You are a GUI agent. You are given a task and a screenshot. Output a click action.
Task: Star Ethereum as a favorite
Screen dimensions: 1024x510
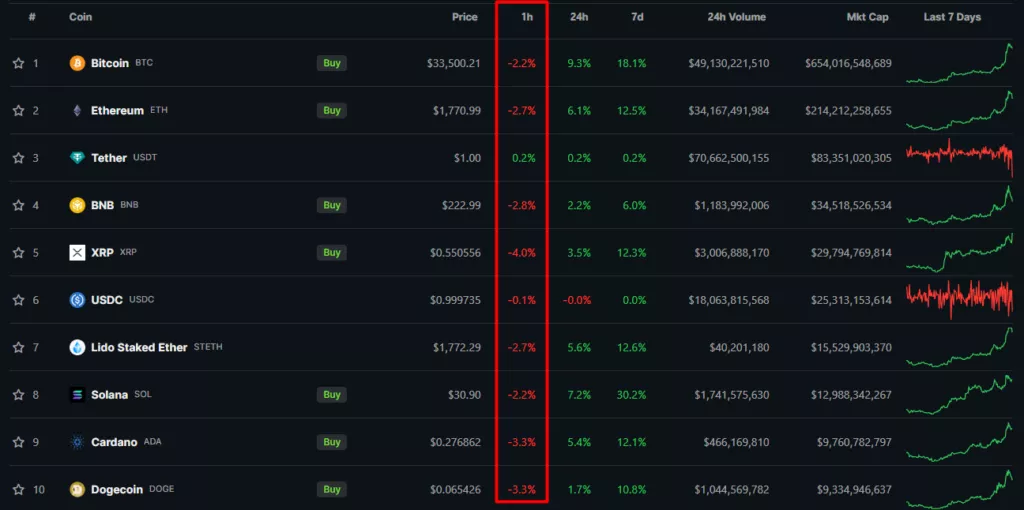coord(18,110)
